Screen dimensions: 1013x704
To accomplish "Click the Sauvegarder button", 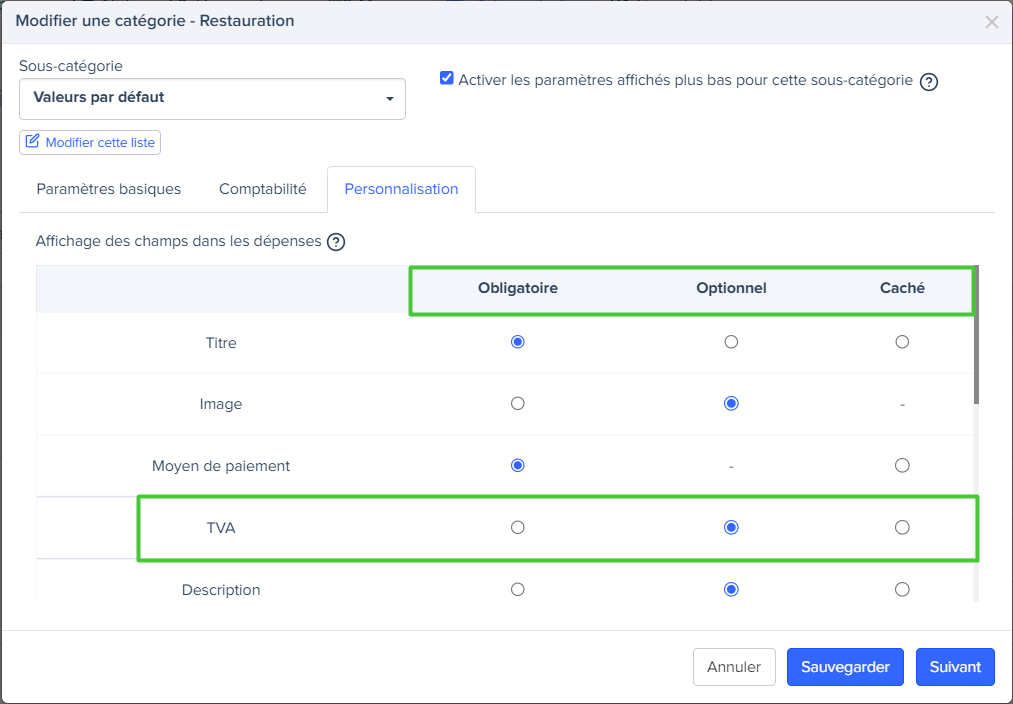I will (x=845, y=667).
